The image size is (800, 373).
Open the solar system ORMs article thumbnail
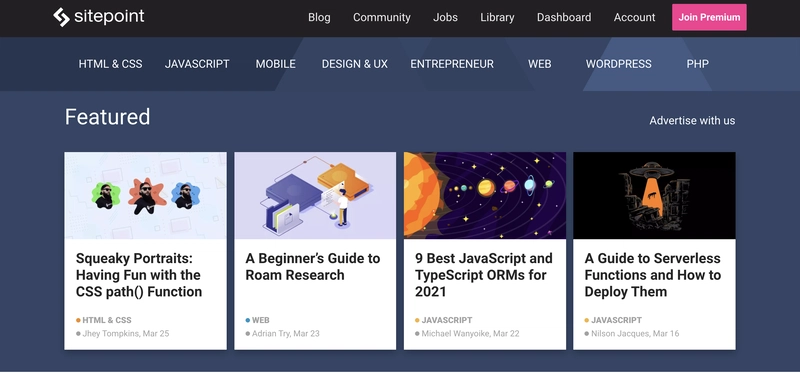pyautogui.click(x=485, y=195)
